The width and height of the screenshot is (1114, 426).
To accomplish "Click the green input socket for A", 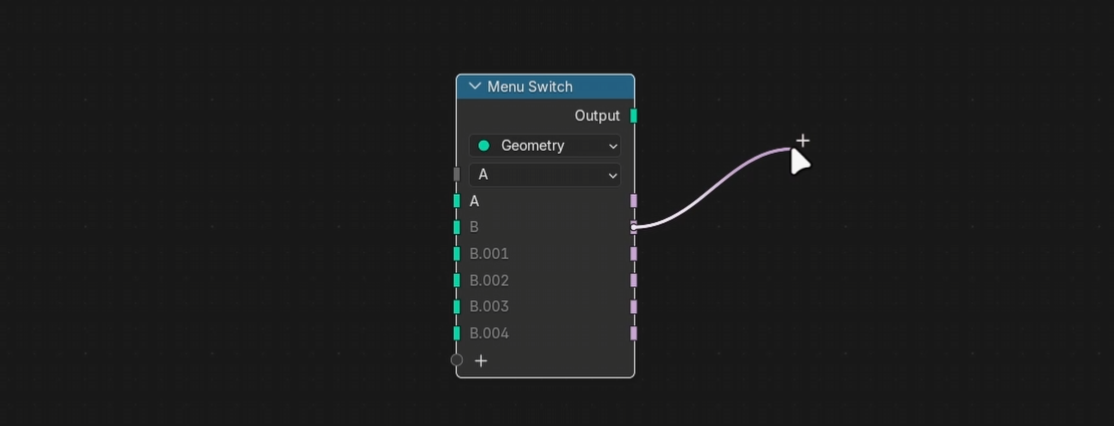I will point(457,201).
